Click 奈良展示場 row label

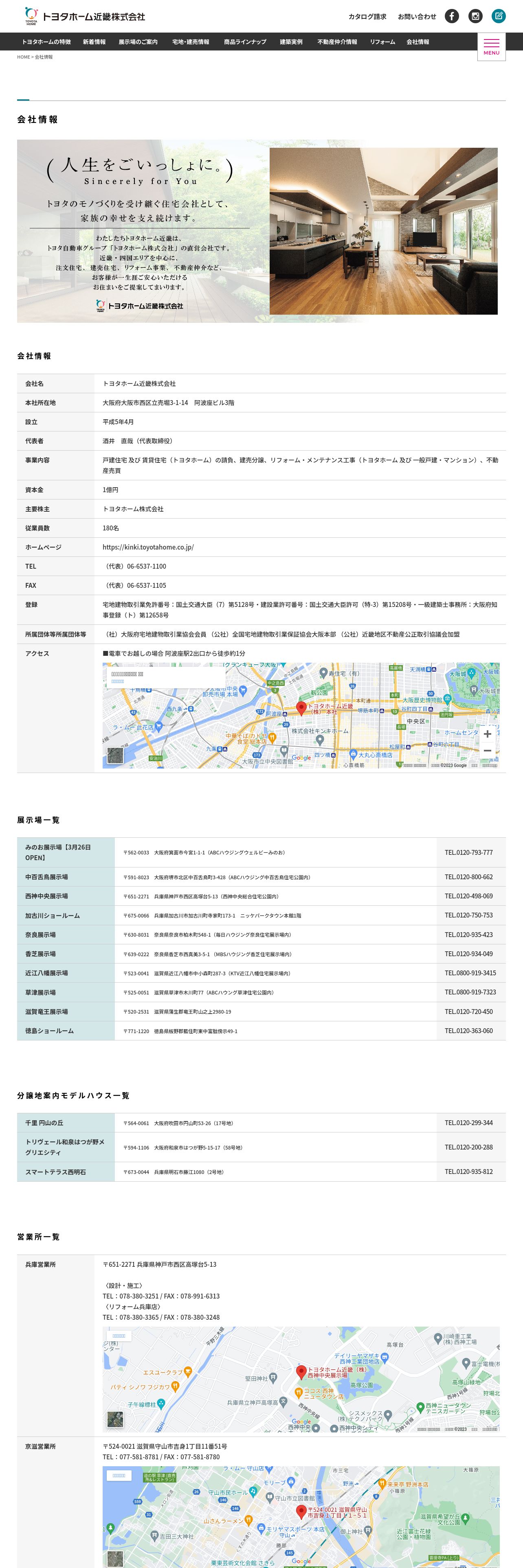(x=40, y=934)
